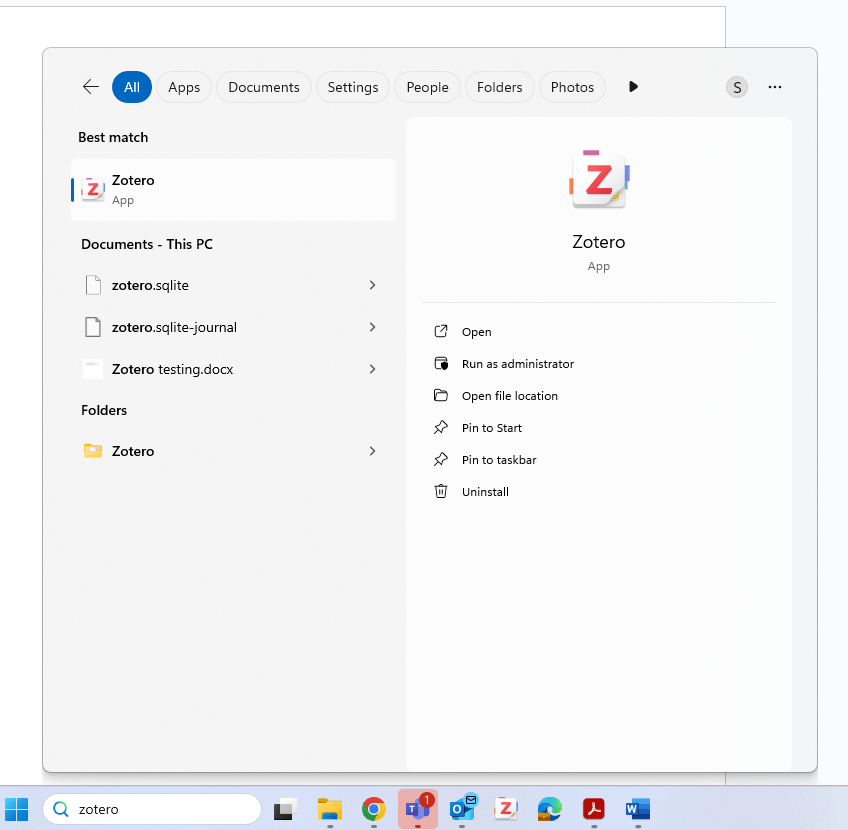Expand details for Zotero testing.docx
Screen dimensions: 848x830
point(372,369)
